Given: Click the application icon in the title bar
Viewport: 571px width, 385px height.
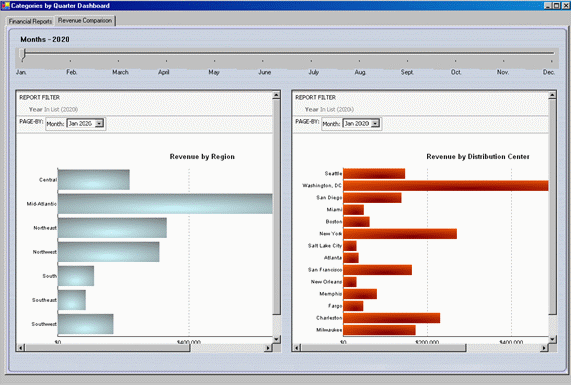Looking at the screenshot, I should (5, 5).
